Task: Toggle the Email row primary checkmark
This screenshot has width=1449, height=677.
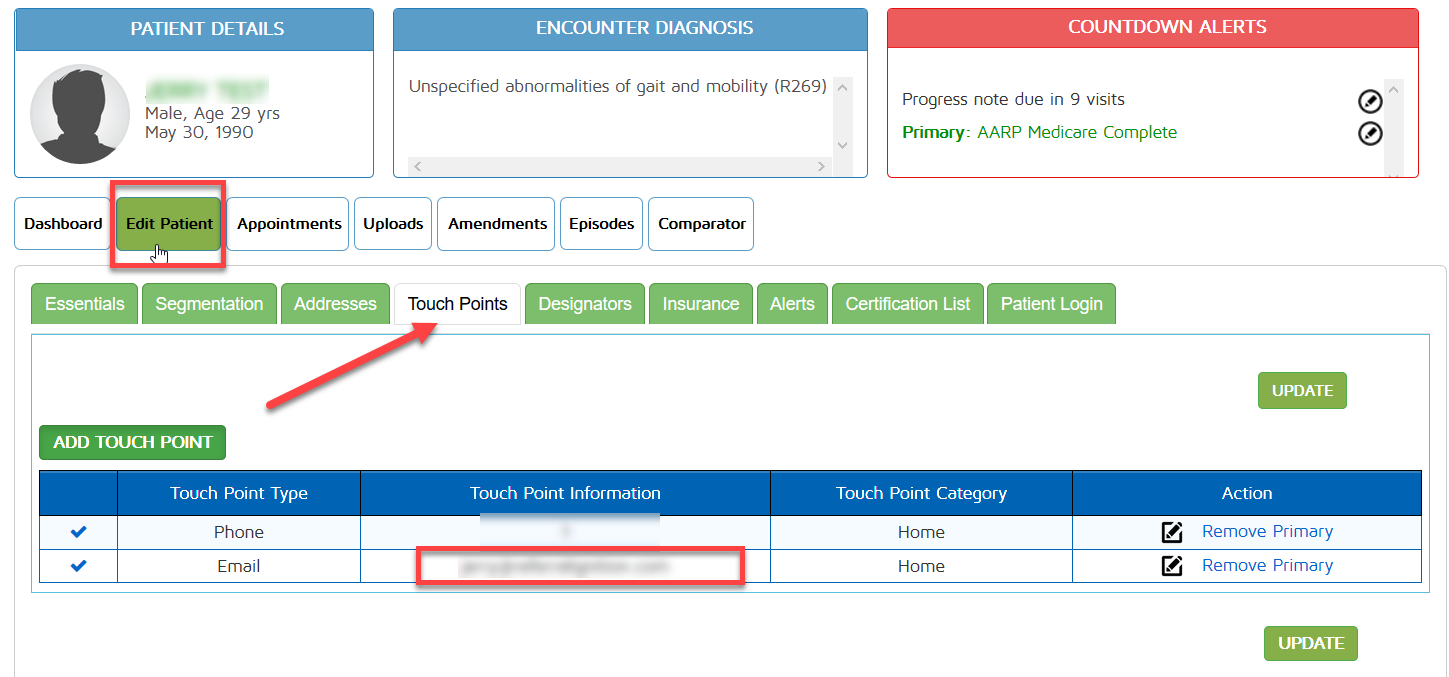Action: click(79, 566)
